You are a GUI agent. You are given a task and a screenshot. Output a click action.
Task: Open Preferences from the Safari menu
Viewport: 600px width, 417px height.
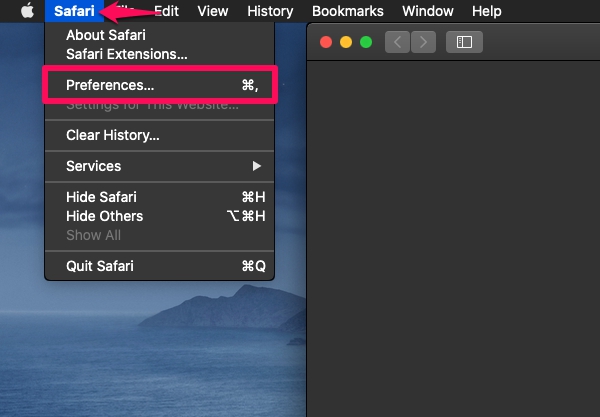point(110,86)
